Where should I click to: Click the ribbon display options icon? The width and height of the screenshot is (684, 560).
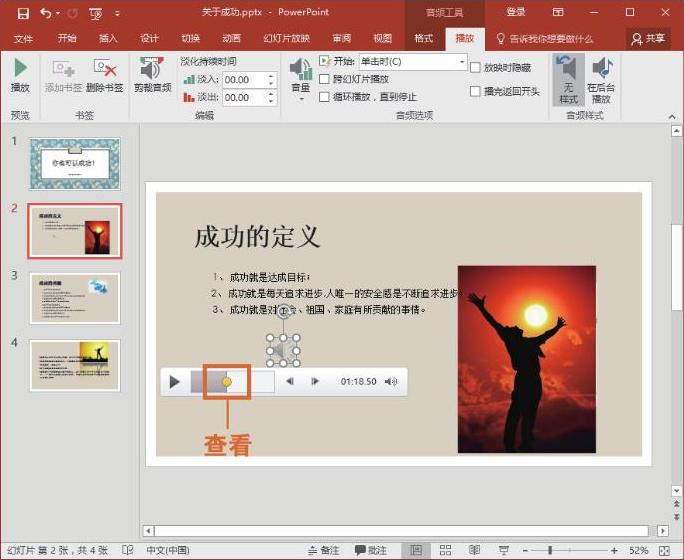pos(558,12)
